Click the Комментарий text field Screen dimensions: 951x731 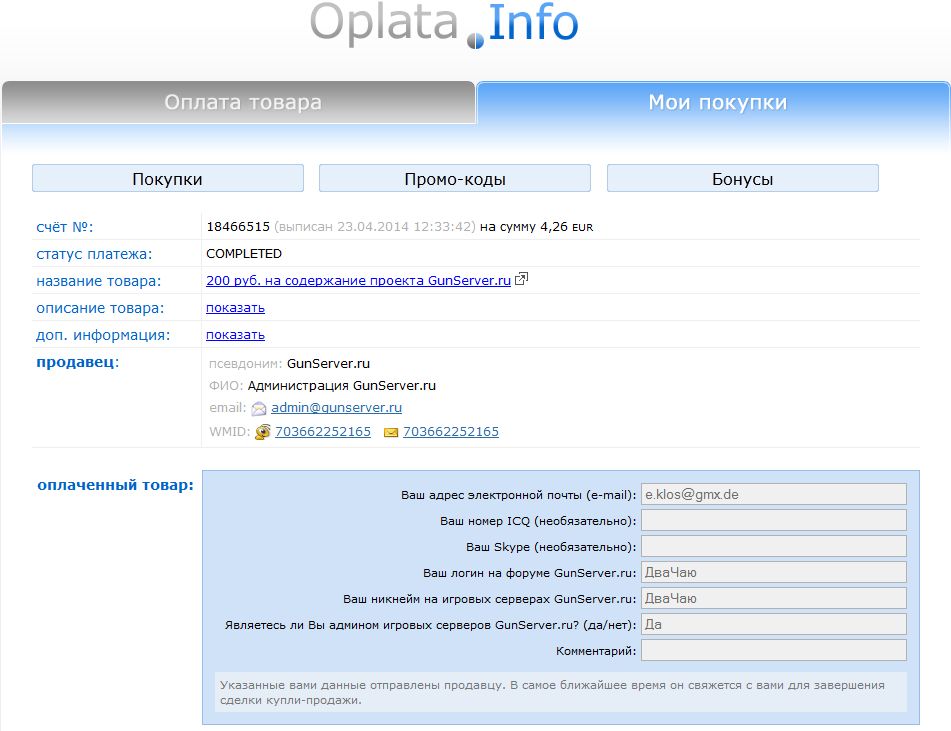click(773, 651)
